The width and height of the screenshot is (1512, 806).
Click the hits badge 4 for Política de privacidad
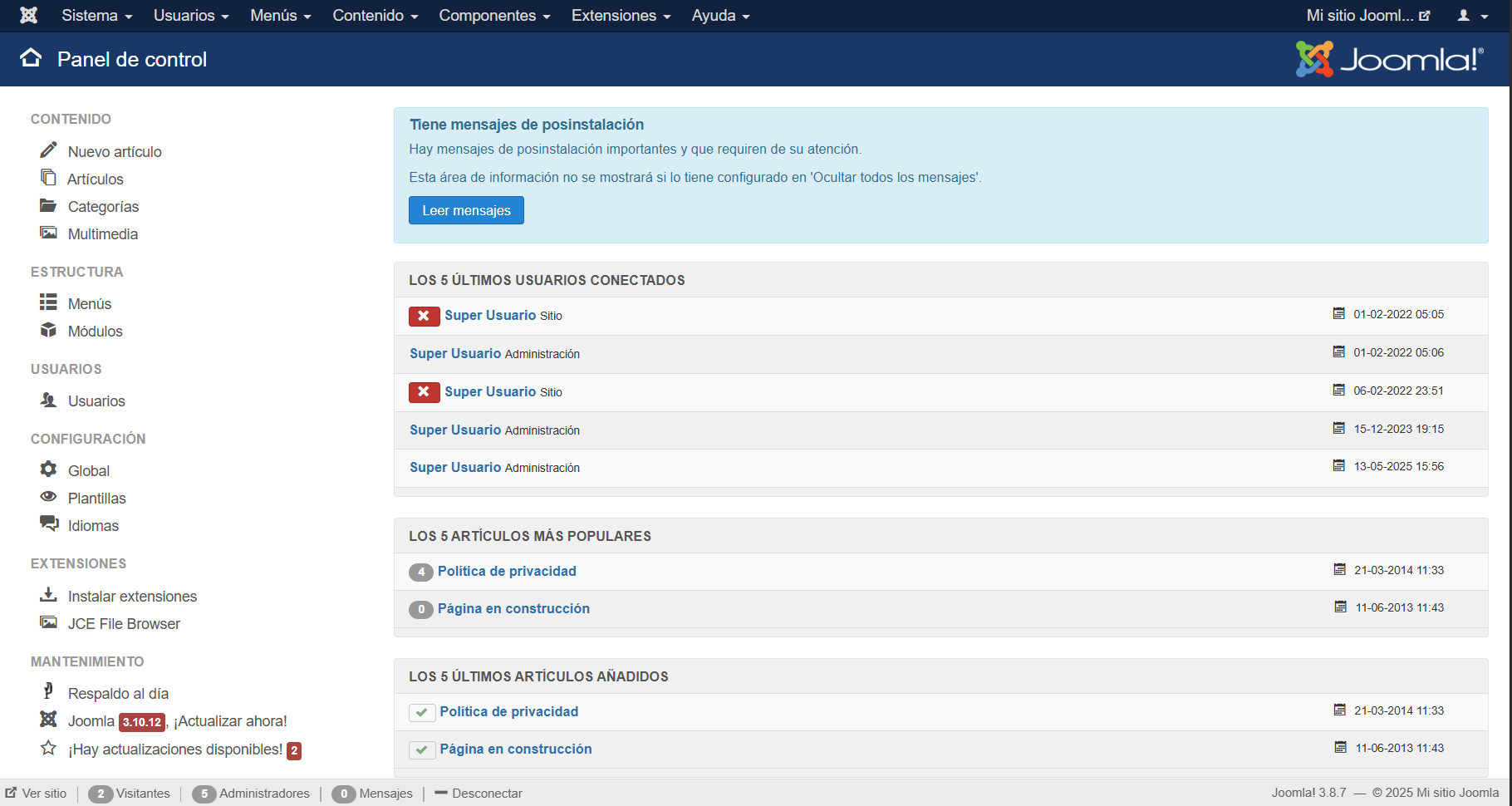click(x=421, y=572)
